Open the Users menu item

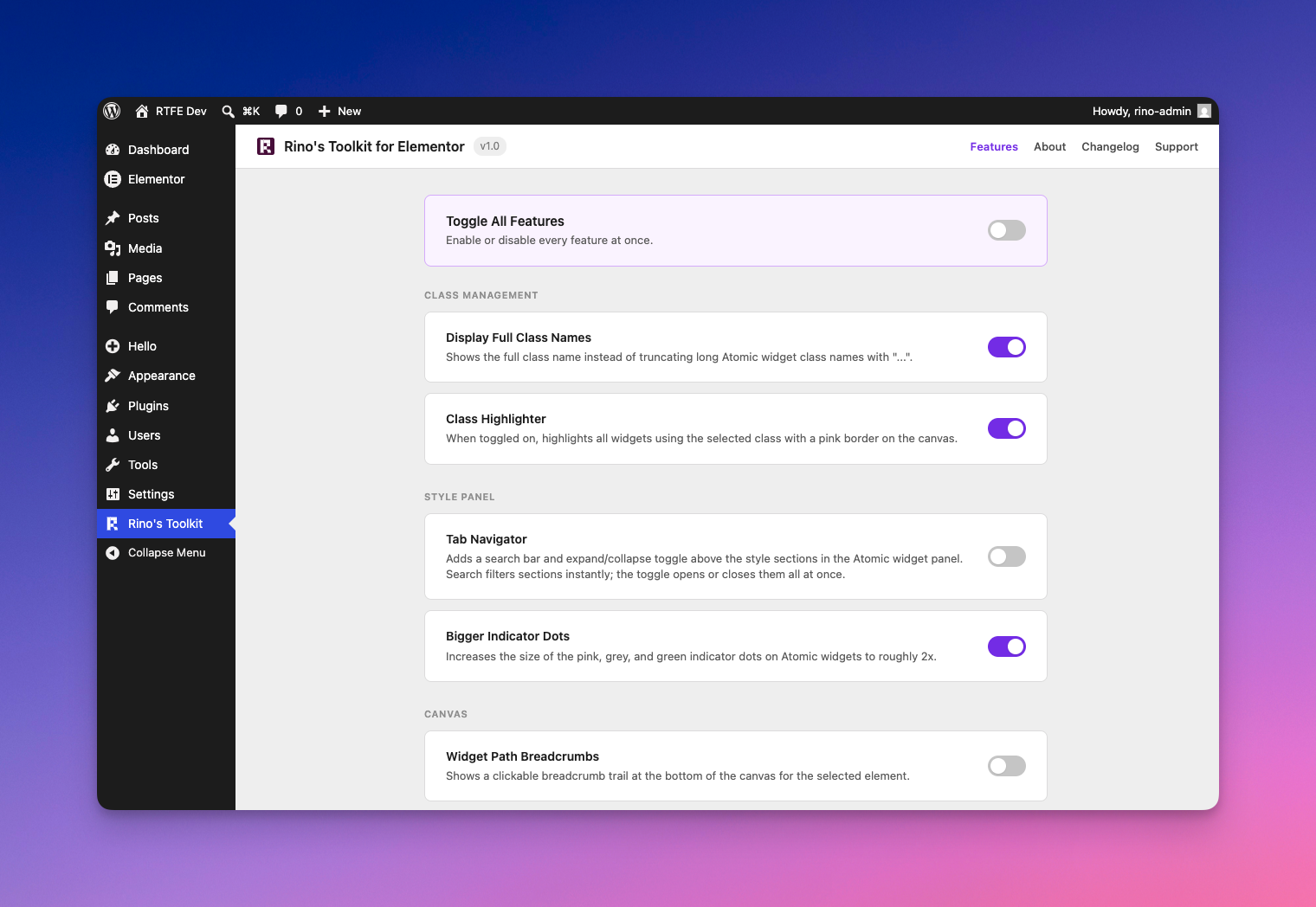166,435
